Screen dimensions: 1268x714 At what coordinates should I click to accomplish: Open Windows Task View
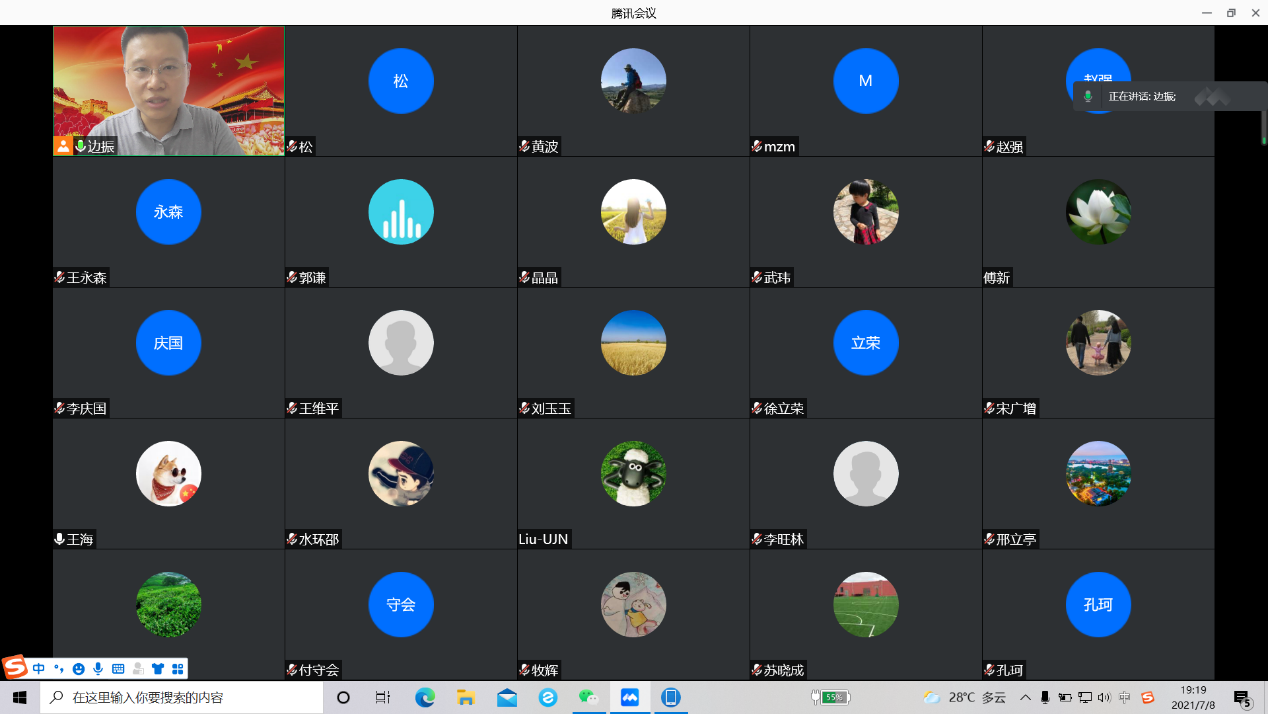point(383,697)
